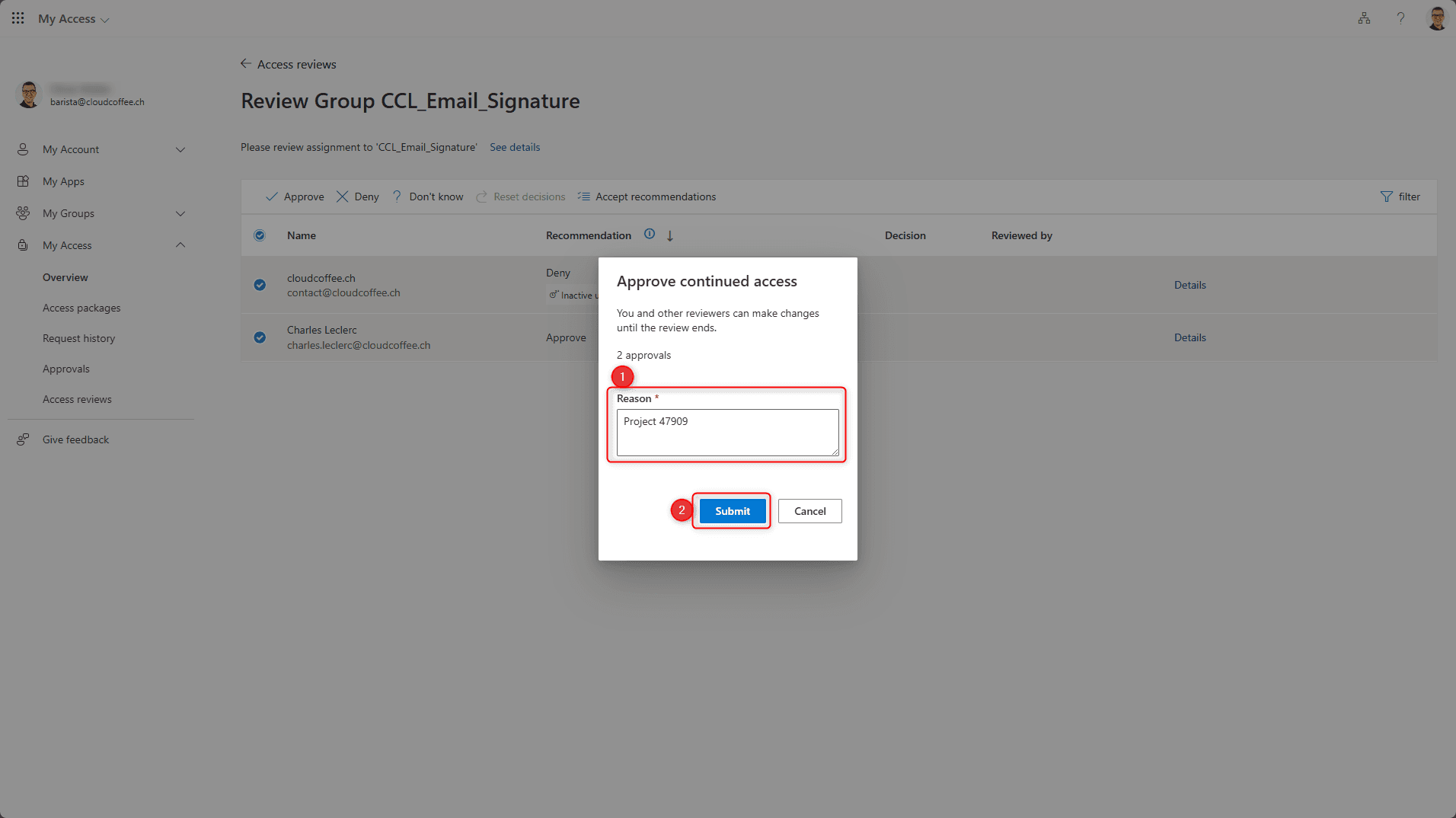Open the help question mark icon
The width and height of the screenshot is (1456, 818).
point(1400,18)
